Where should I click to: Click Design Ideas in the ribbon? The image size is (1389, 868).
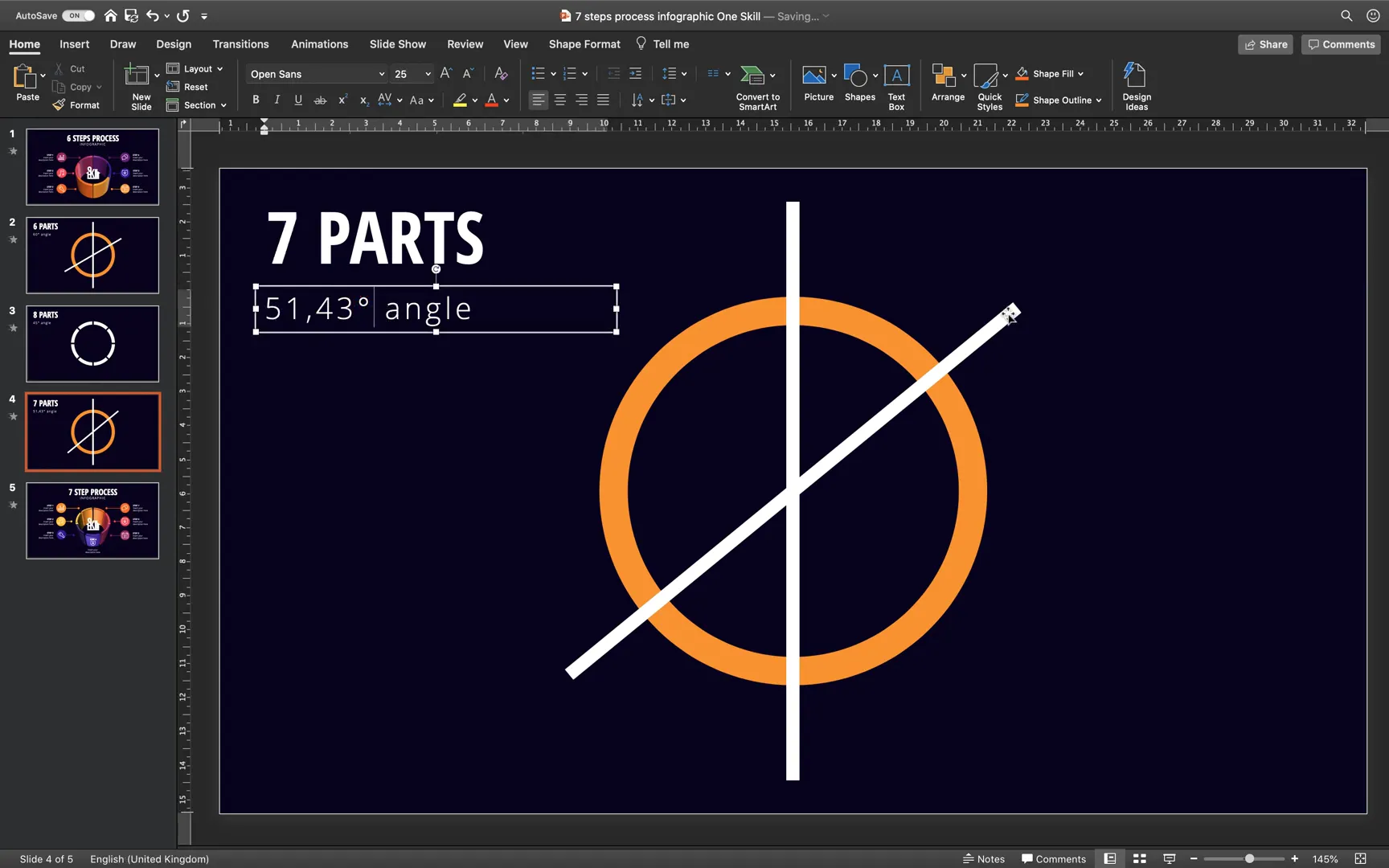tap(1136, 84)
